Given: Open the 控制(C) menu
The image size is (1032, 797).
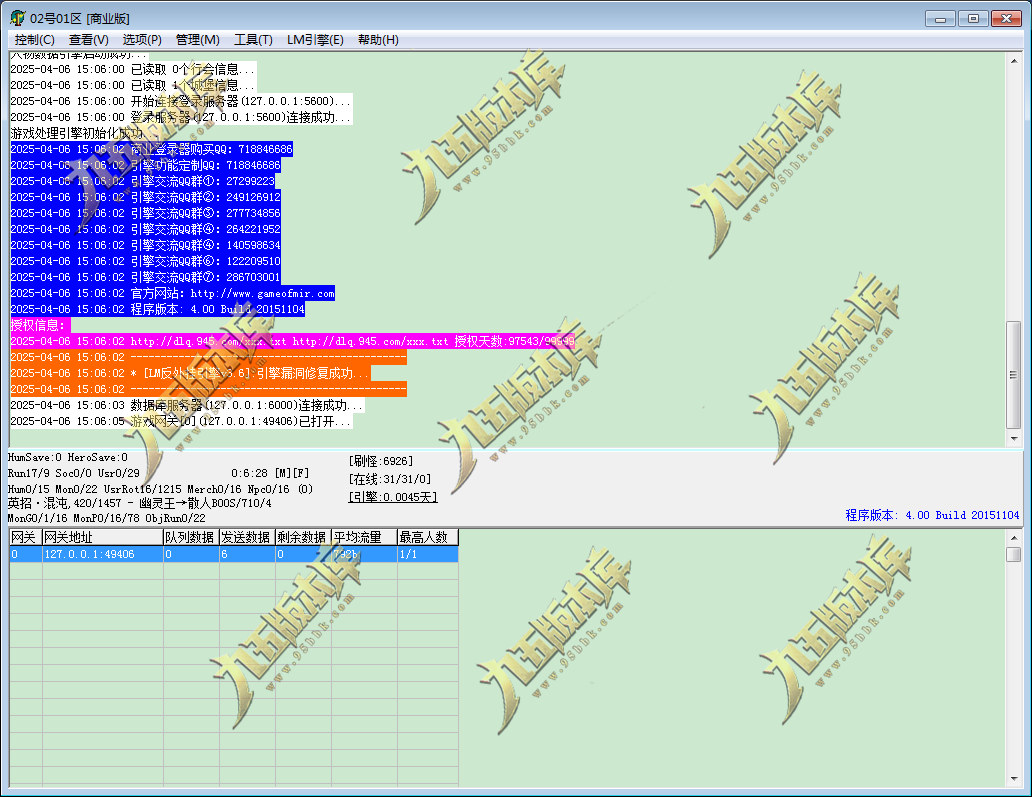Looking at the screenshot, I should pyautogui.click(x=34, y=40).
